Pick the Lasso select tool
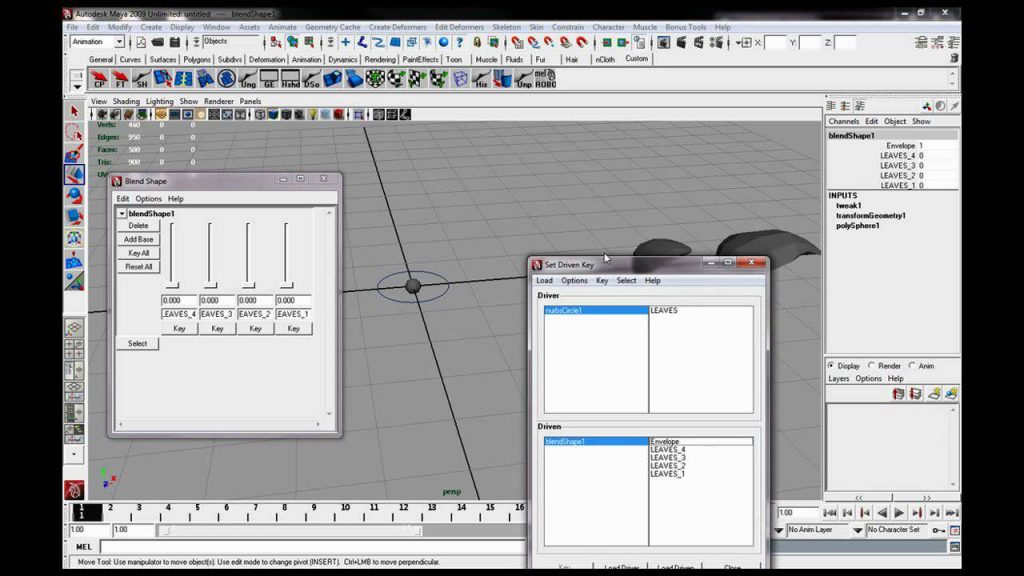1024x576 pixels. tap(74, 133)
